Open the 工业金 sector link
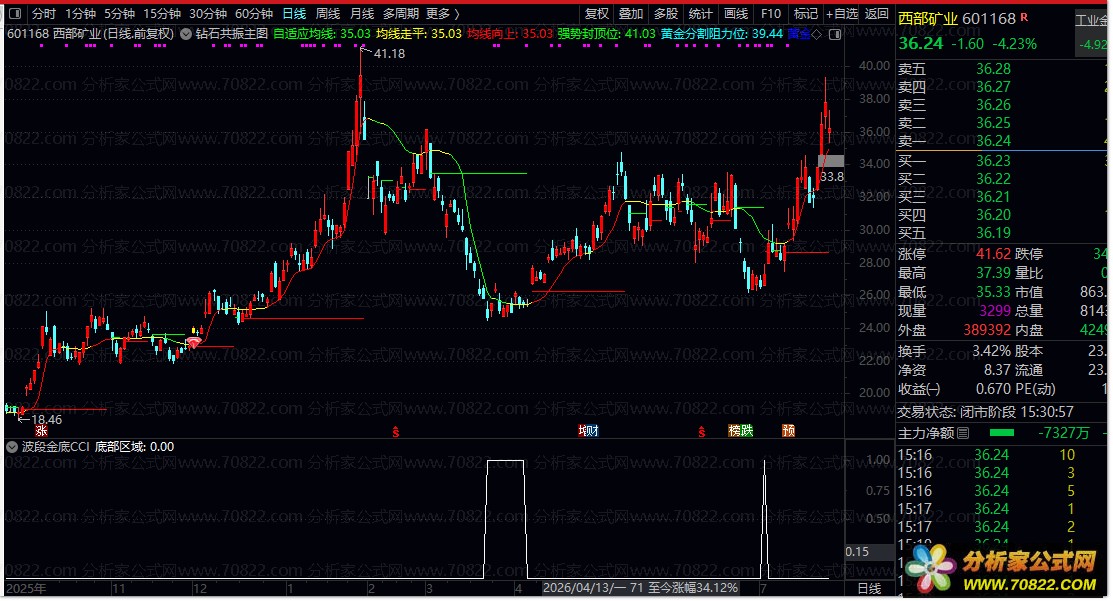Viewport: 1113px width, 601px height. click(1092, 20)
